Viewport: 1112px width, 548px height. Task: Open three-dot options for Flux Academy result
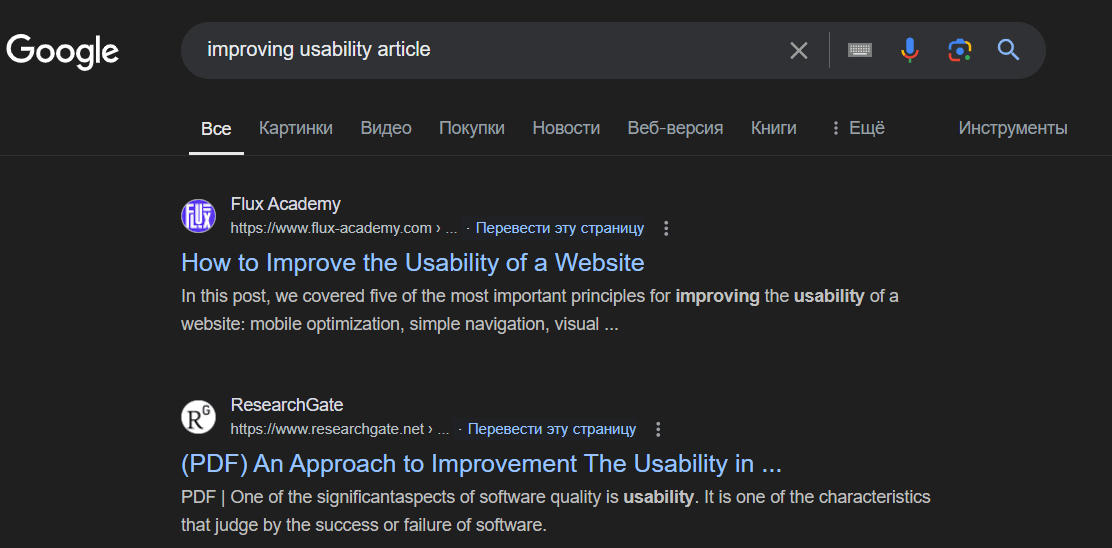click(x=667, y=228)
